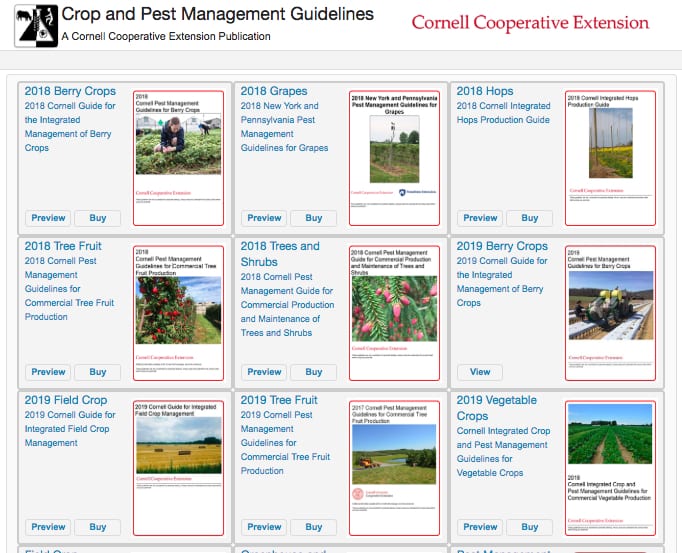The width and height of the screenshot is (682, 553).
Task: Click description '2018 Cornell Integrated Hops Production Guide'
Action: [x=504, y=113]
